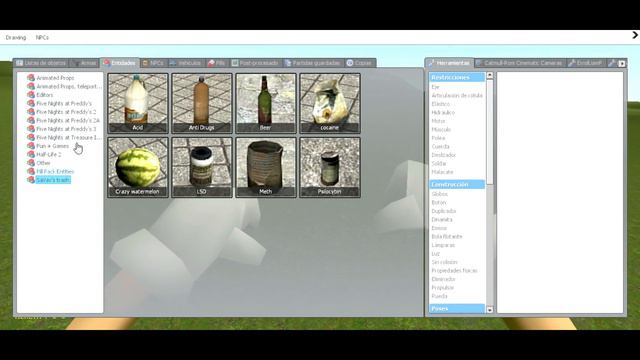Select the Lámparas tool

click(443, 245)
